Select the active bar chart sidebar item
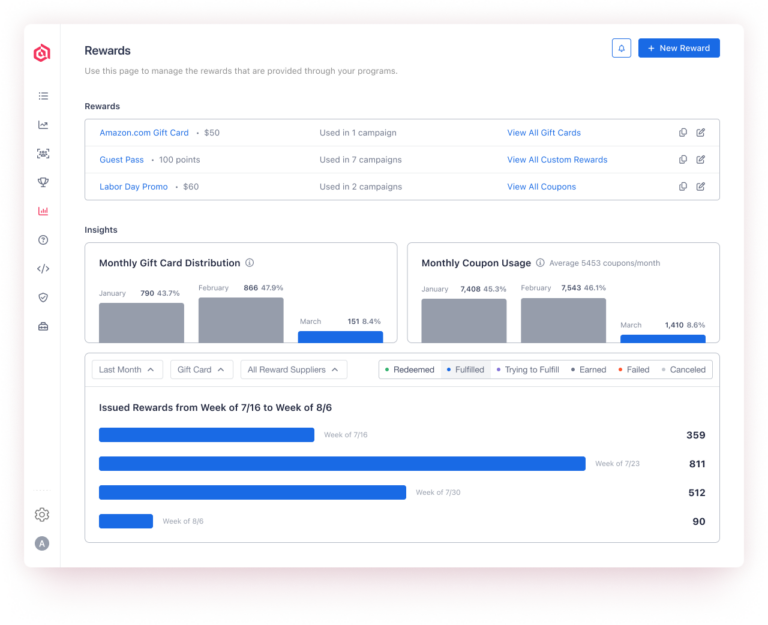The width and height of the screenshot is (768, 625). 42,211
